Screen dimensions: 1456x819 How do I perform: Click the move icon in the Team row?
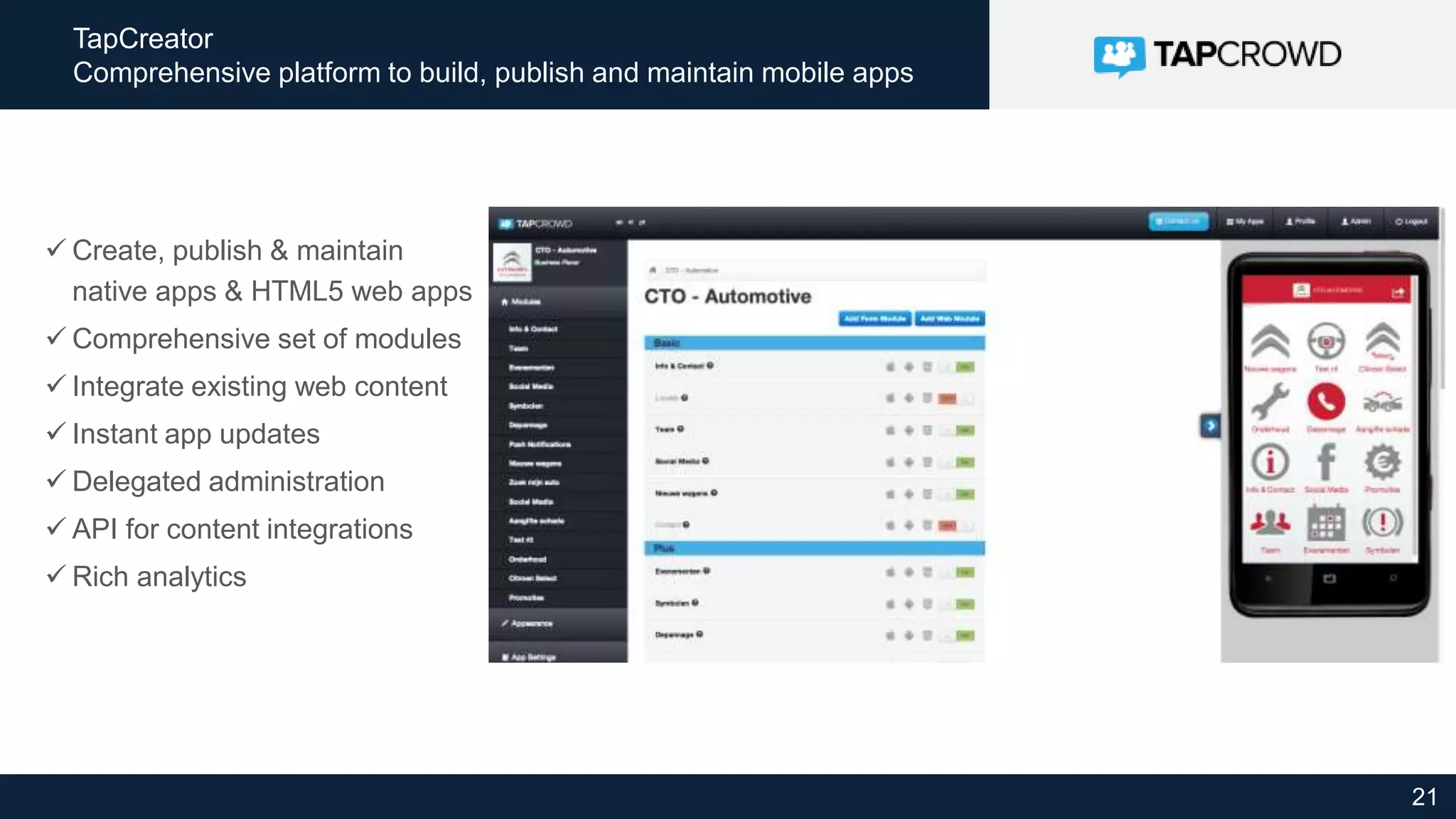(x=909, y=430)
